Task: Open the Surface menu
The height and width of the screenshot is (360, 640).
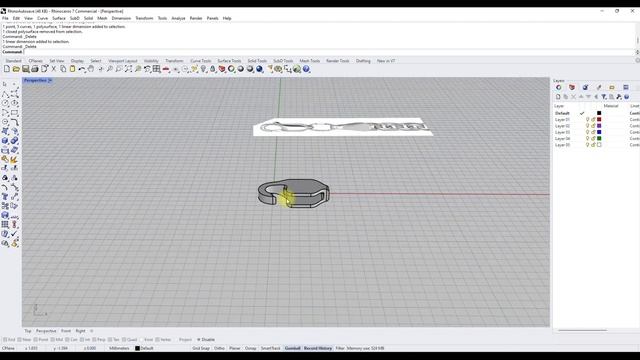Action: (x=59, y=18)
